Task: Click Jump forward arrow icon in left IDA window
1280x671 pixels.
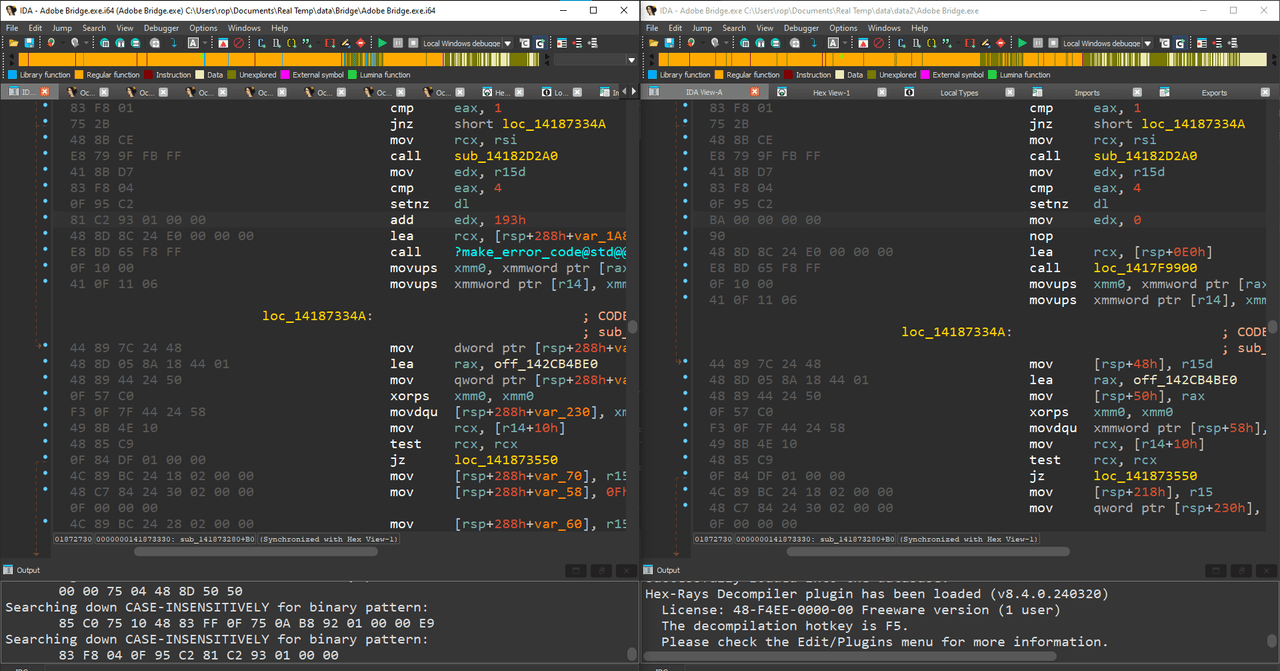Action: pyautogui.click(x=75, y=43)
